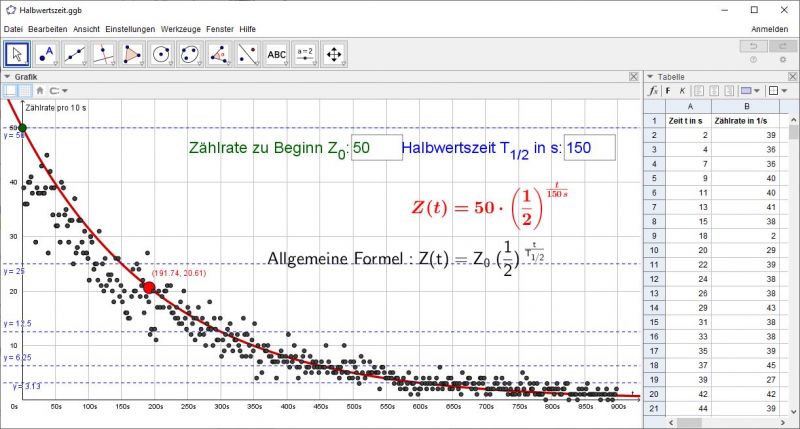The height and width of the screenshot is (429, 800).
Task: Select the Circle with center tool
Action: coord(161,54)
